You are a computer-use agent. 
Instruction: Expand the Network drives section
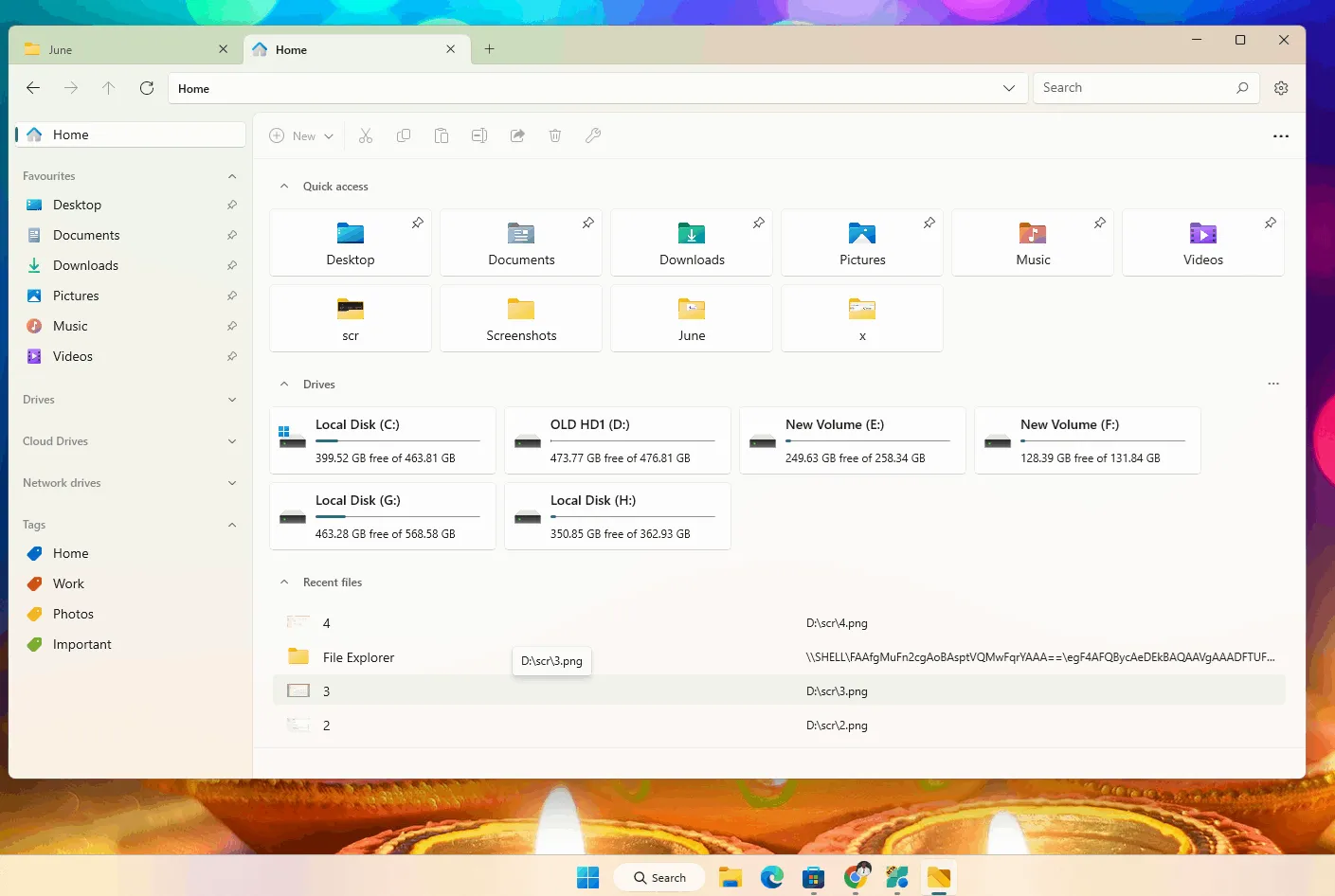click(x=232, y=483)
